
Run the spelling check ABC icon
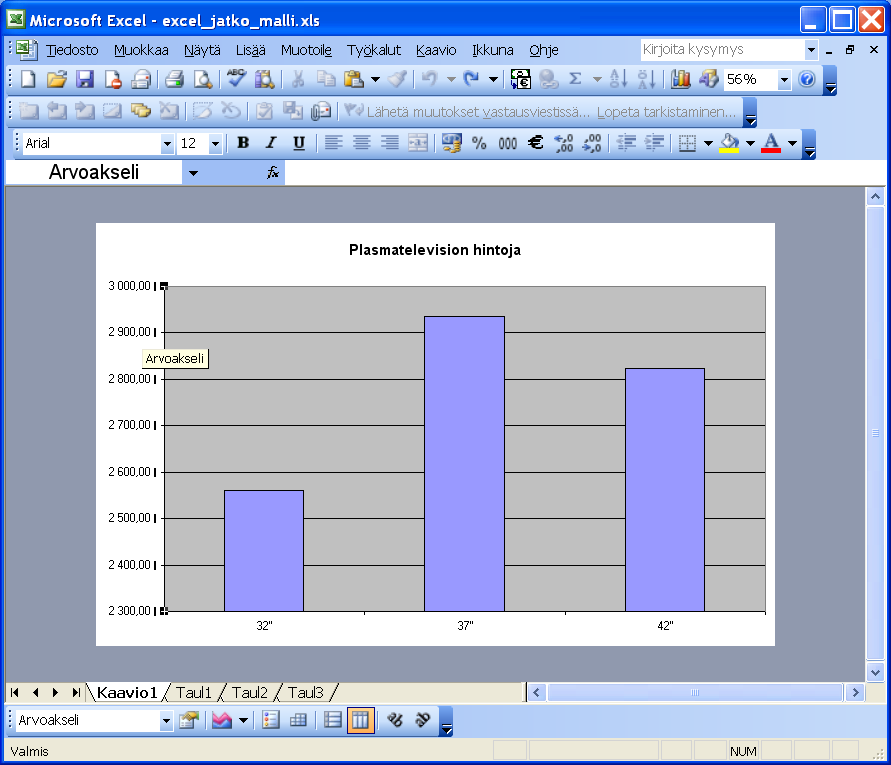236,78
